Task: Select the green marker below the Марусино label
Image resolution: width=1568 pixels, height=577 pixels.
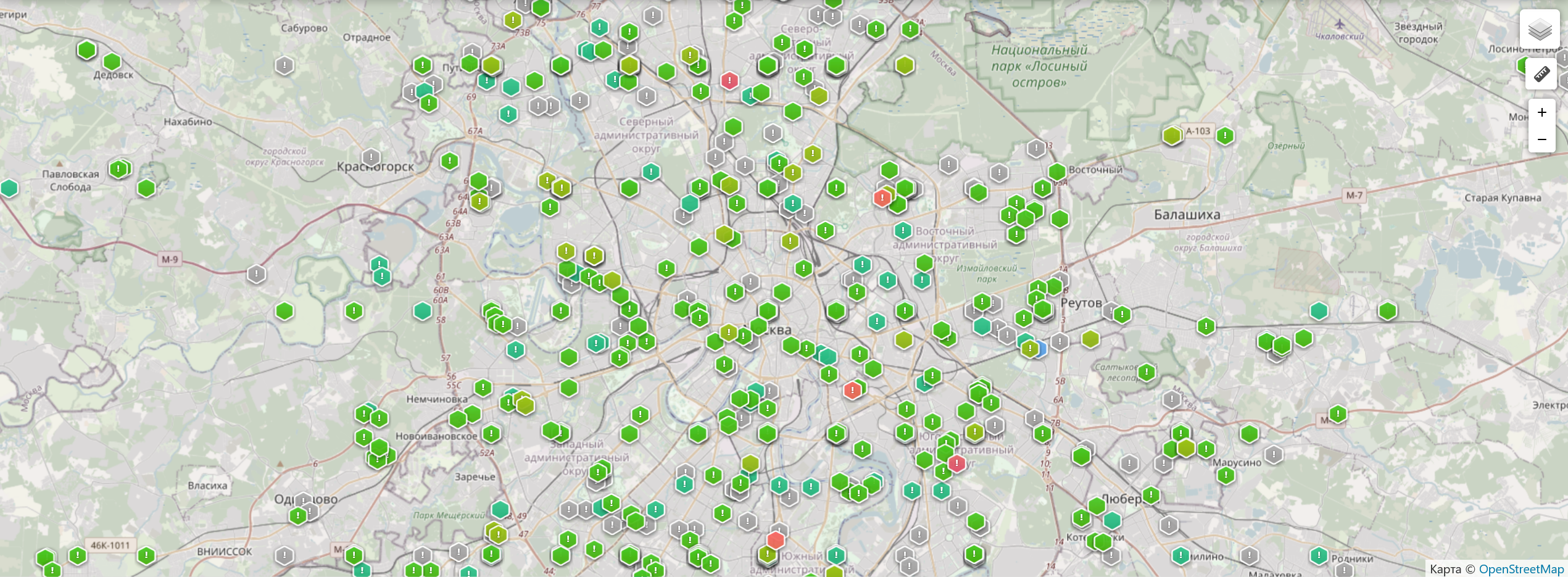Action: [x=1226, y=475]
